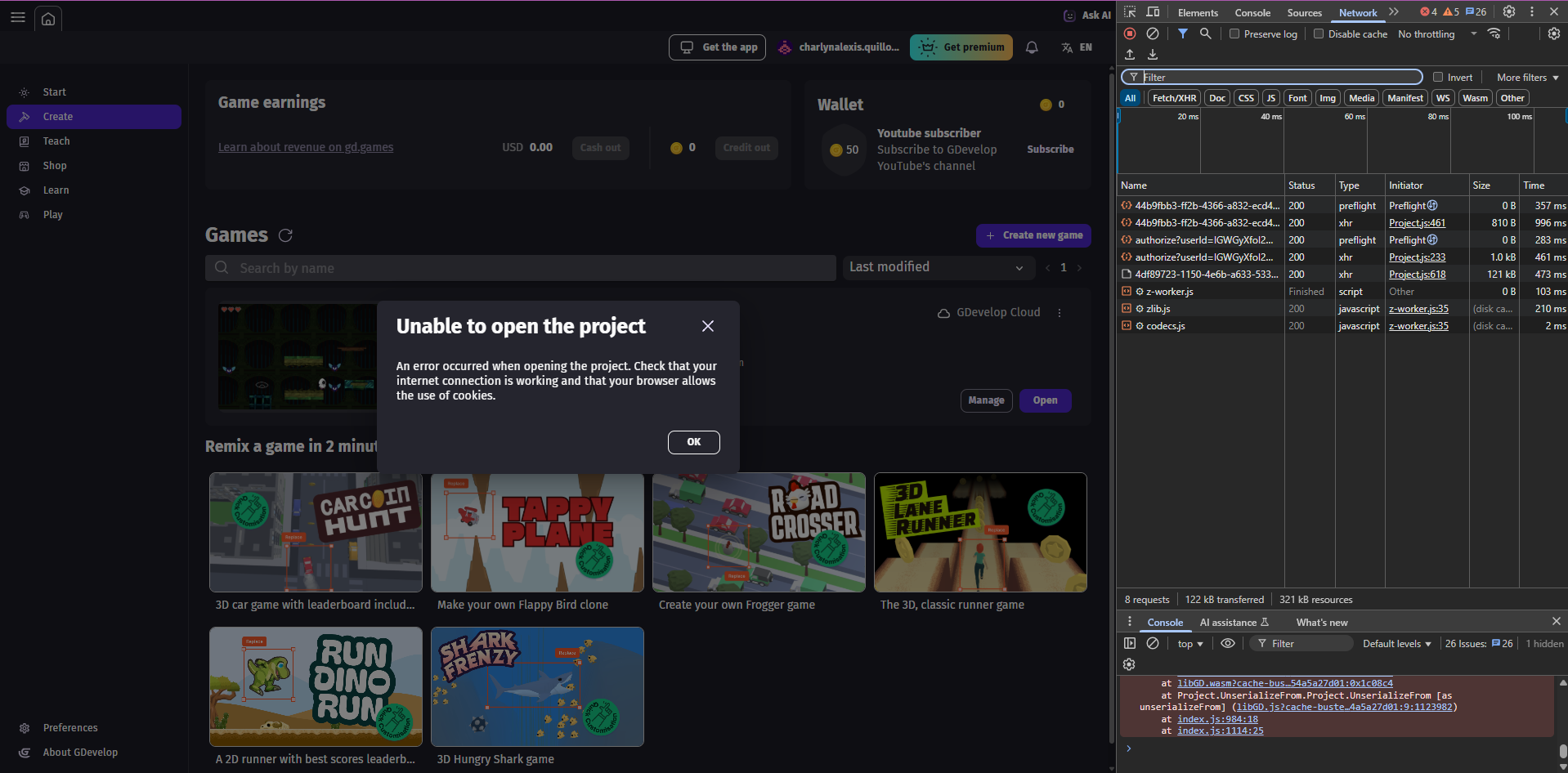
Task: Go to previous games page arrow
Action: pyautogui.click(x=1048, y=268)
